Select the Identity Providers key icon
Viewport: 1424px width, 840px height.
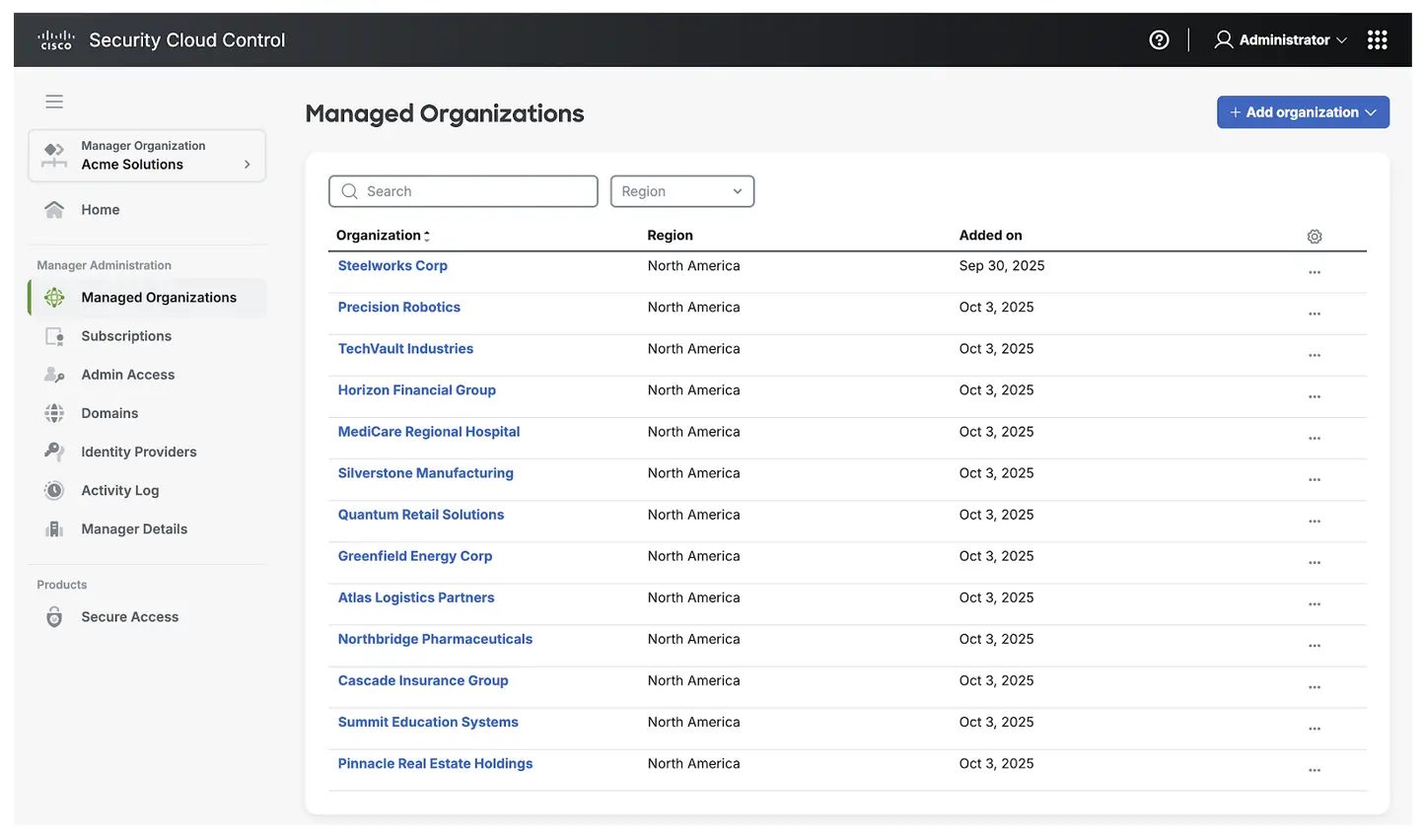tap(54, 451)
